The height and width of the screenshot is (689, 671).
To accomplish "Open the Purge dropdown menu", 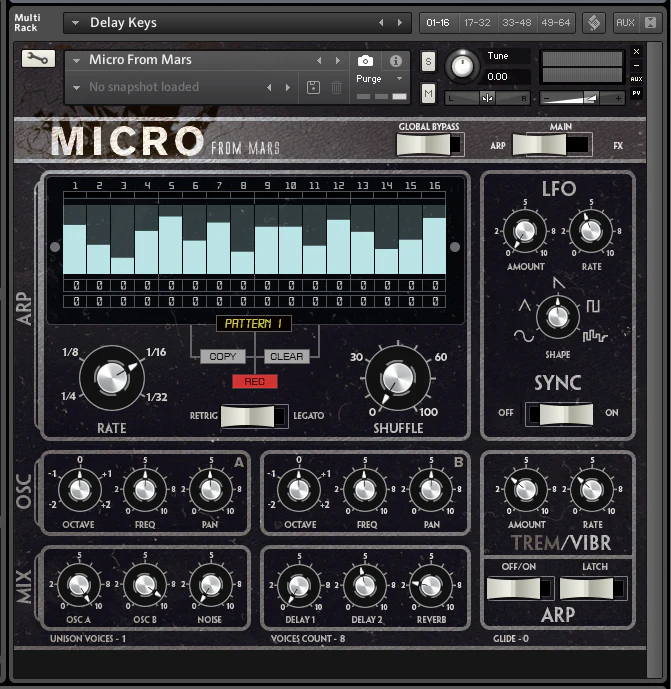I will (x=380, y=79).
